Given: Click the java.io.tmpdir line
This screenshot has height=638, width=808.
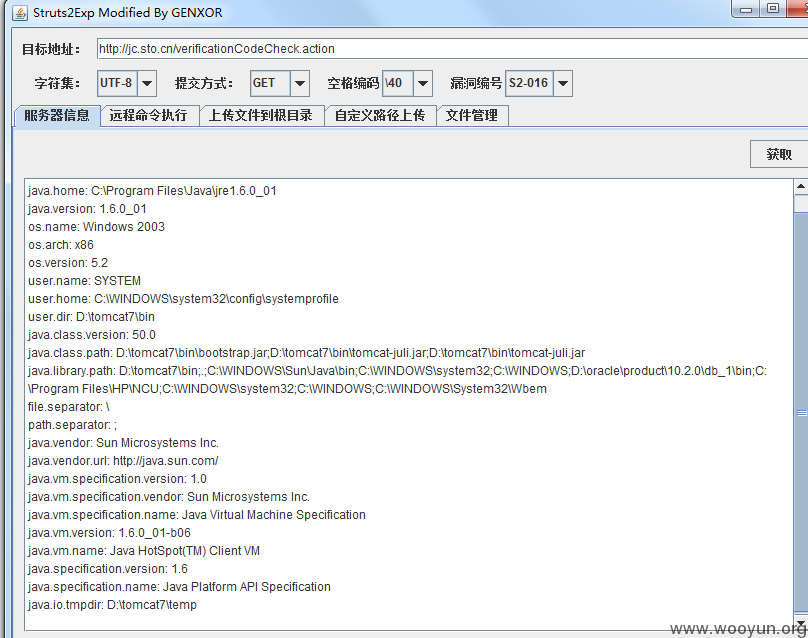Looking at the screenshot, I should 112,606.
